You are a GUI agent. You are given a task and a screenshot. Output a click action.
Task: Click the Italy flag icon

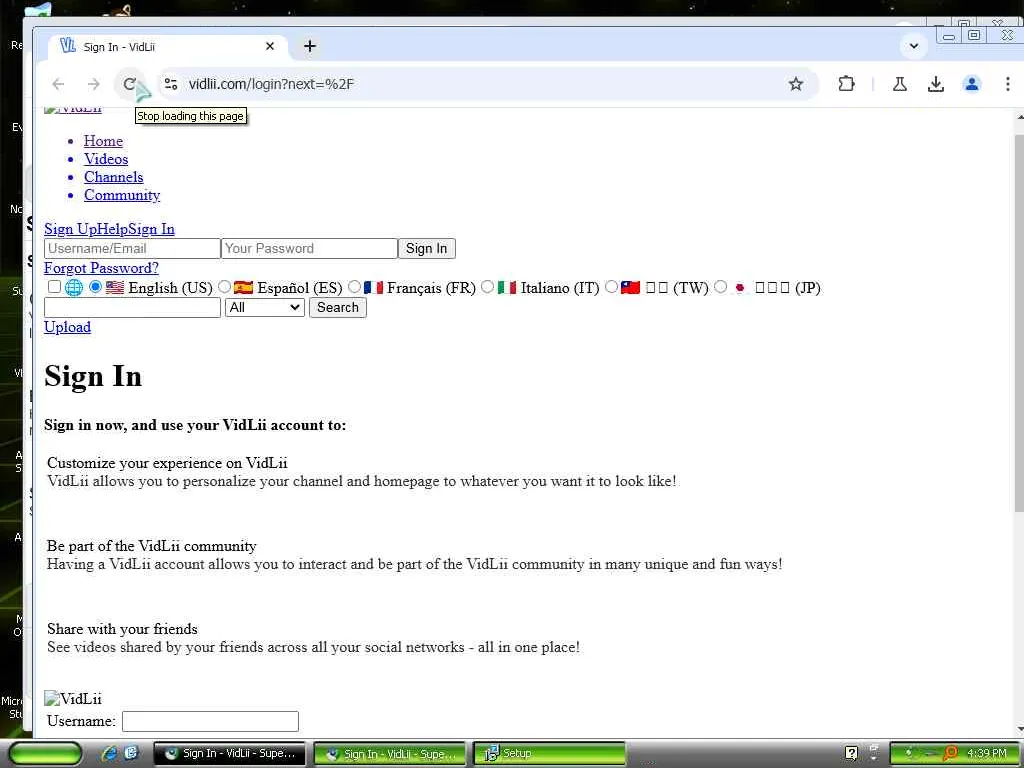pyautogui.click(x=507, y=287)
